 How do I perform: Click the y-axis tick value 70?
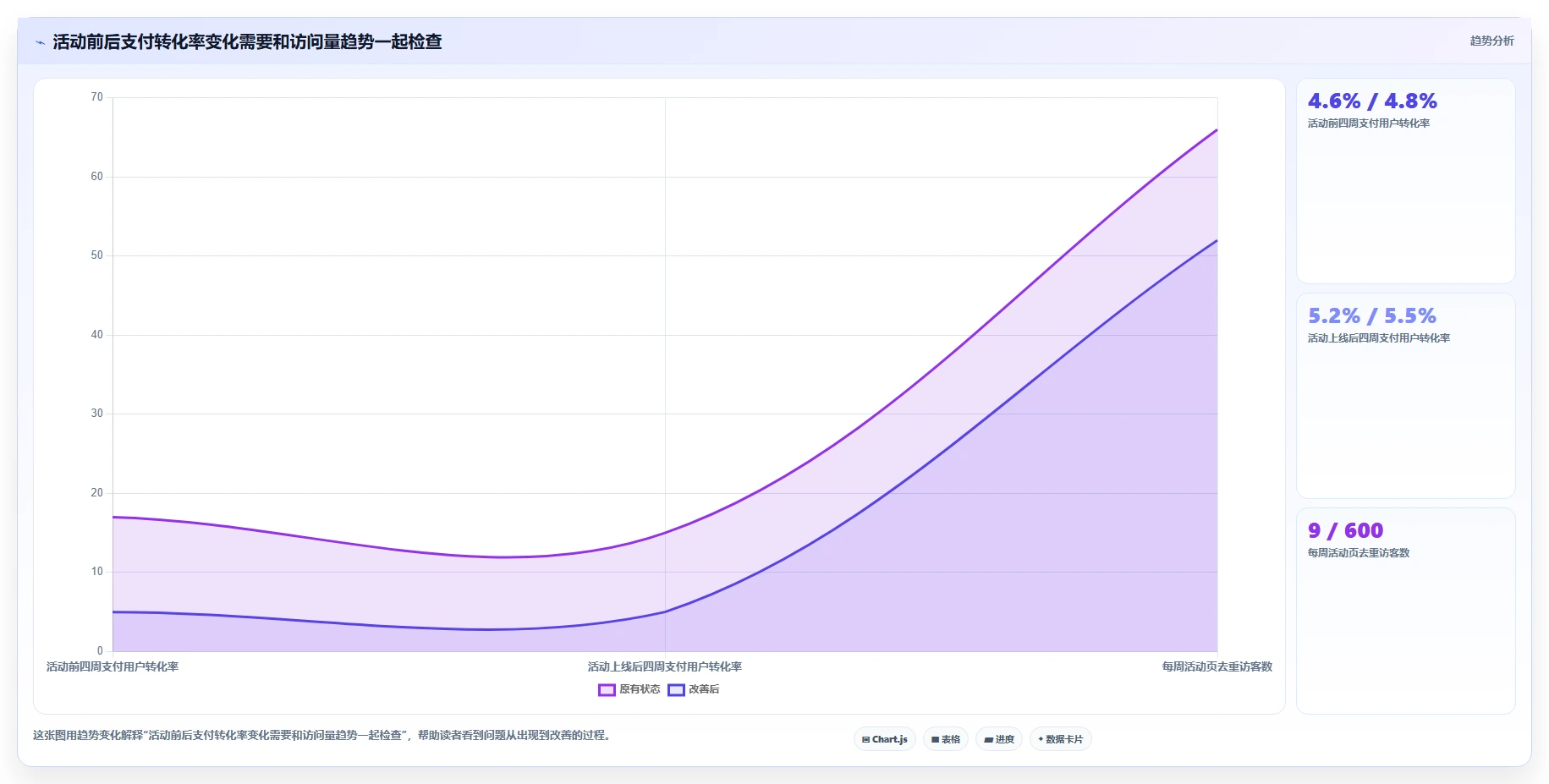tap(96, 97)
